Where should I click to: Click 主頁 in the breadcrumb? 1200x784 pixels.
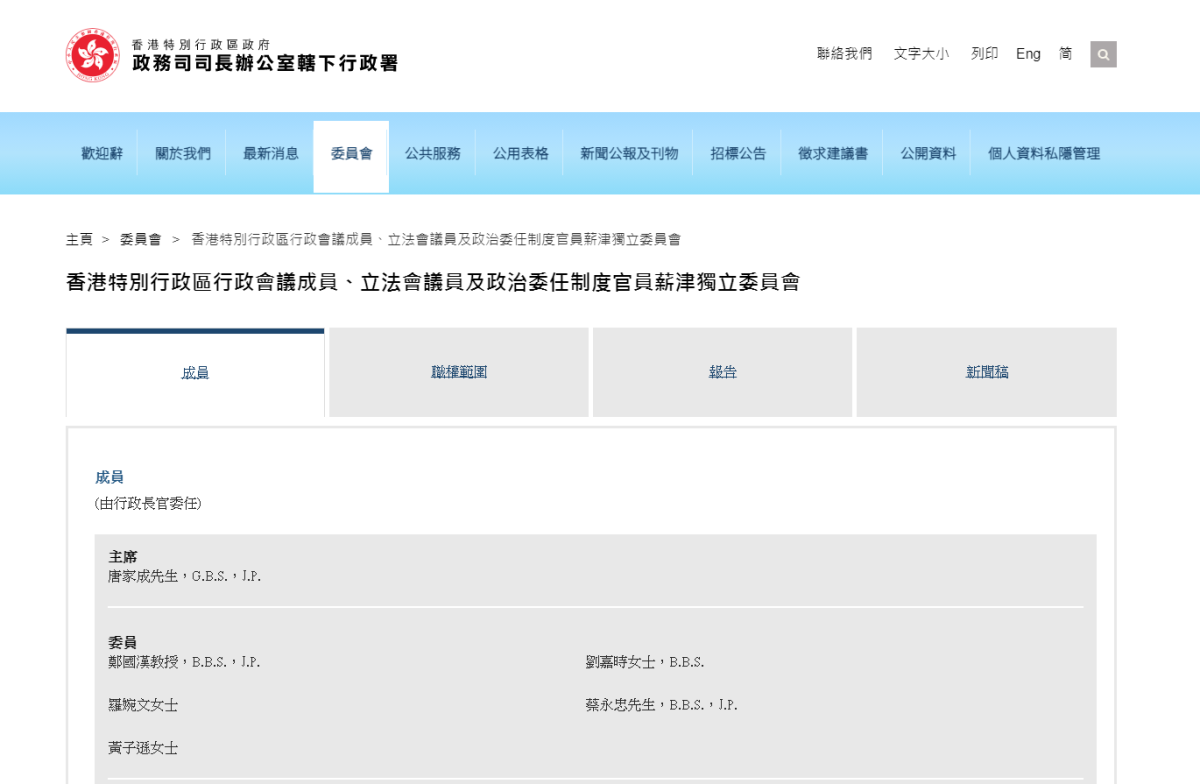point(79,240)
